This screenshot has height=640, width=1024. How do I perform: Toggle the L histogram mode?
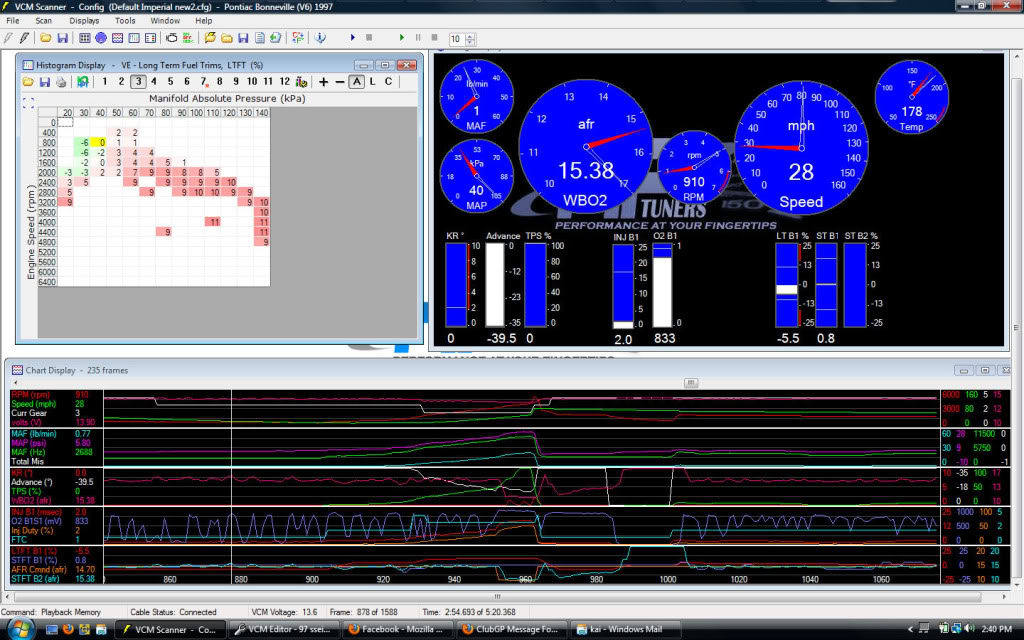point(372,82)
